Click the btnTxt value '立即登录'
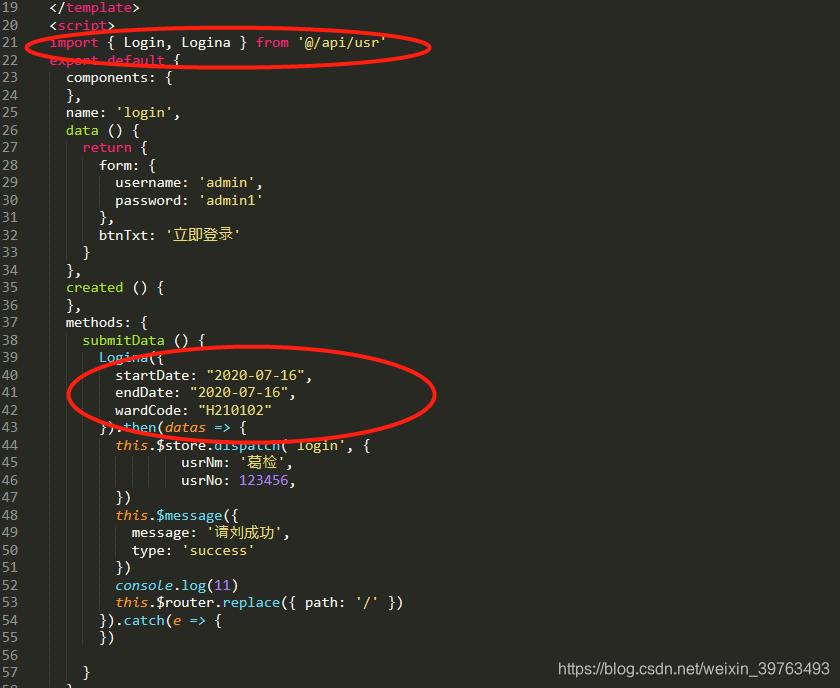 click(x=202, y=235)
